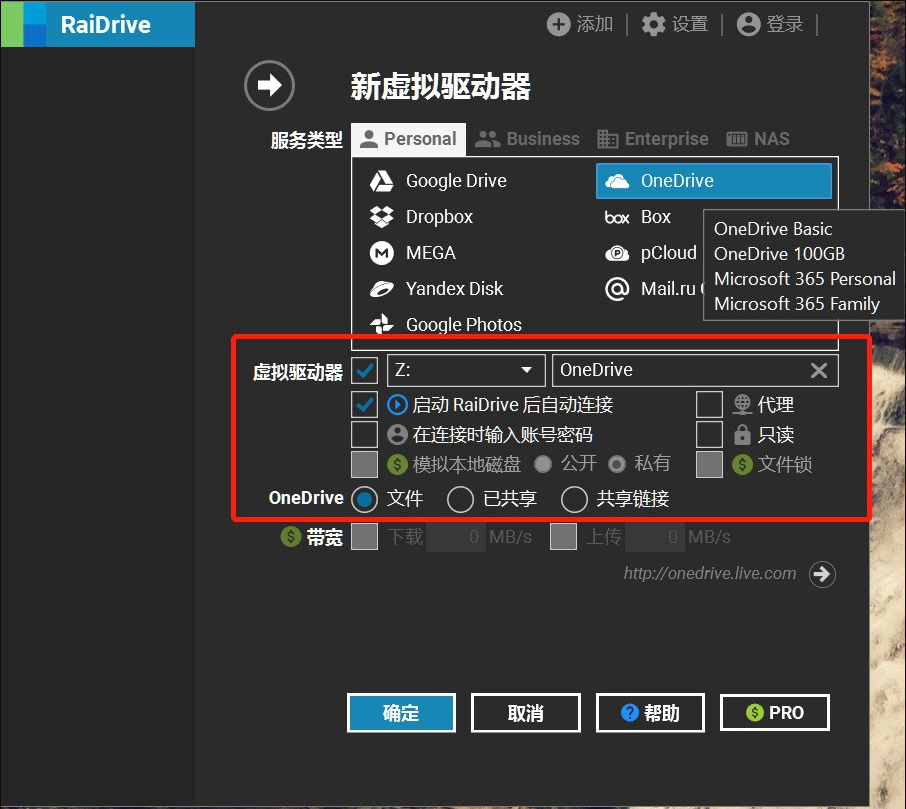Image resolution: width=906 pixels, height=809 pixels.
Task: Select Mail.ru at-sign icon
Action: pyautogui.click(x=617, y=288)
